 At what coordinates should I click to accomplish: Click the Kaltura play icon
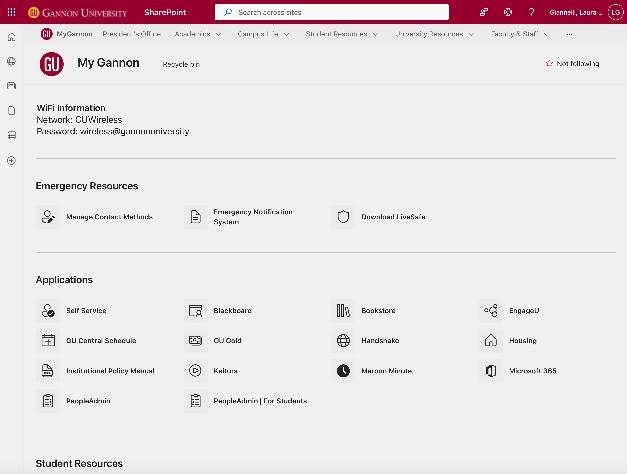pos(196,371)
